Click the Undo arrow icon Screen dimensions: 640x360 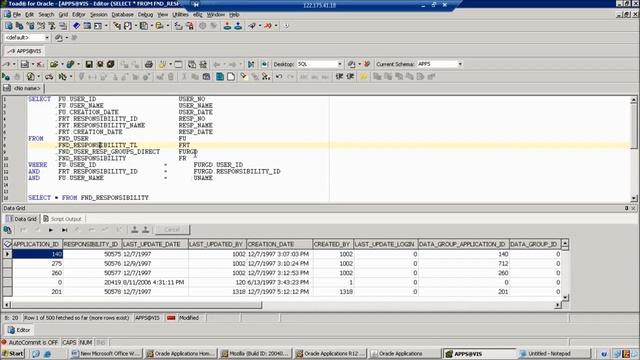click(x=279, y=77)
